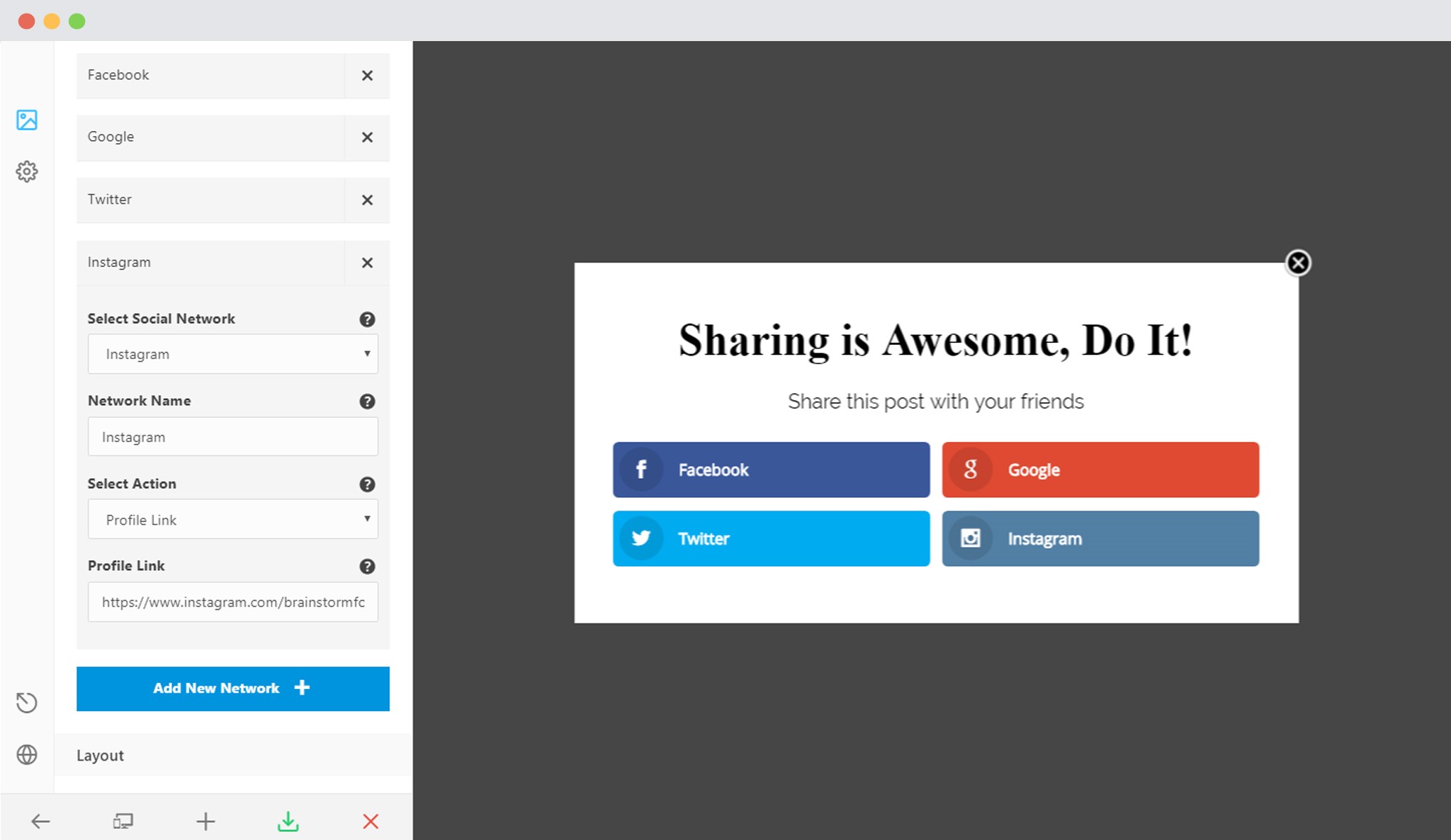1451x840 pixels.
Task: Open the settings gear icon in sidebar
Action: [x=27, y=171]
